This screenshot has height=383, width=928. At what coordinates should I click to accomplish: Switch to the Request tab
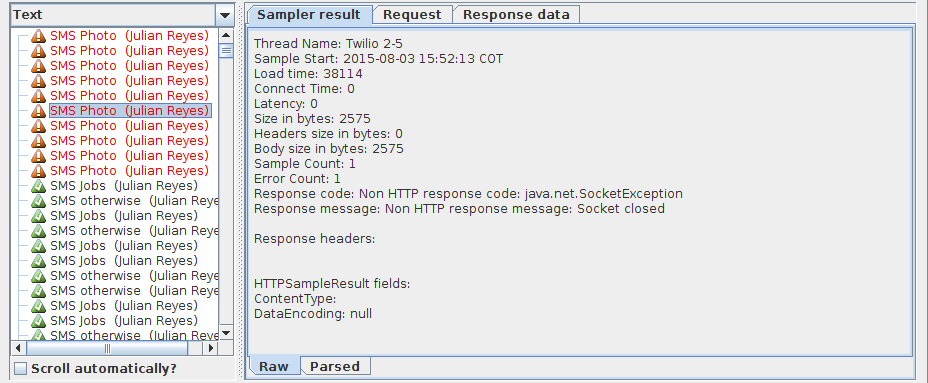pyautogui.click(x=412, y=15)
